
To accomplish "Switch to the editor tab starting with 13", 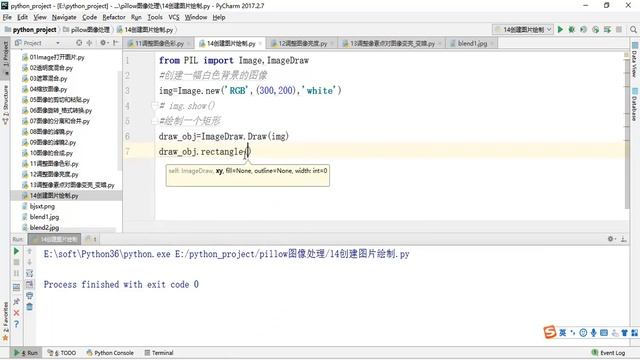I will 392,43.
